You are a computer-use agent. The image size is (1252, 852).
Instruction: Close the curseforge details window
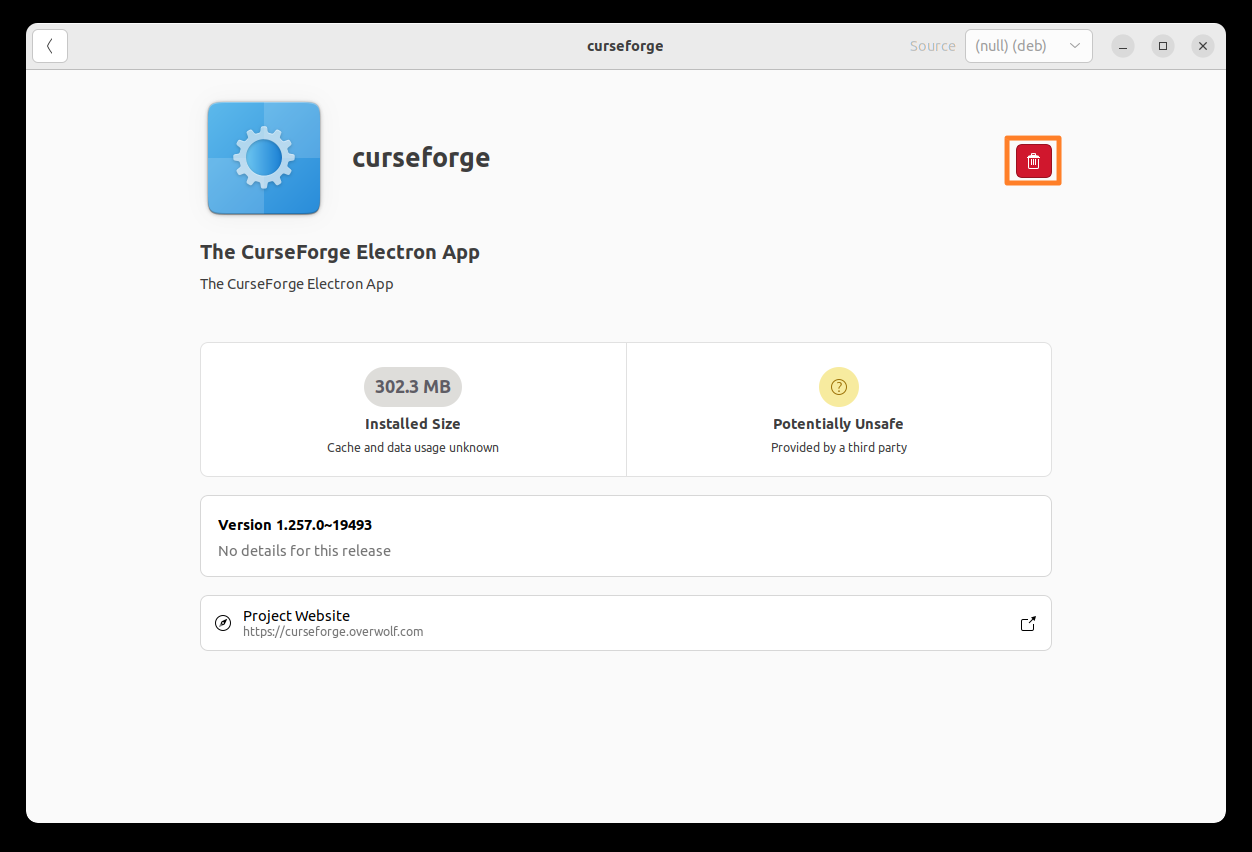click(1203, 46)
